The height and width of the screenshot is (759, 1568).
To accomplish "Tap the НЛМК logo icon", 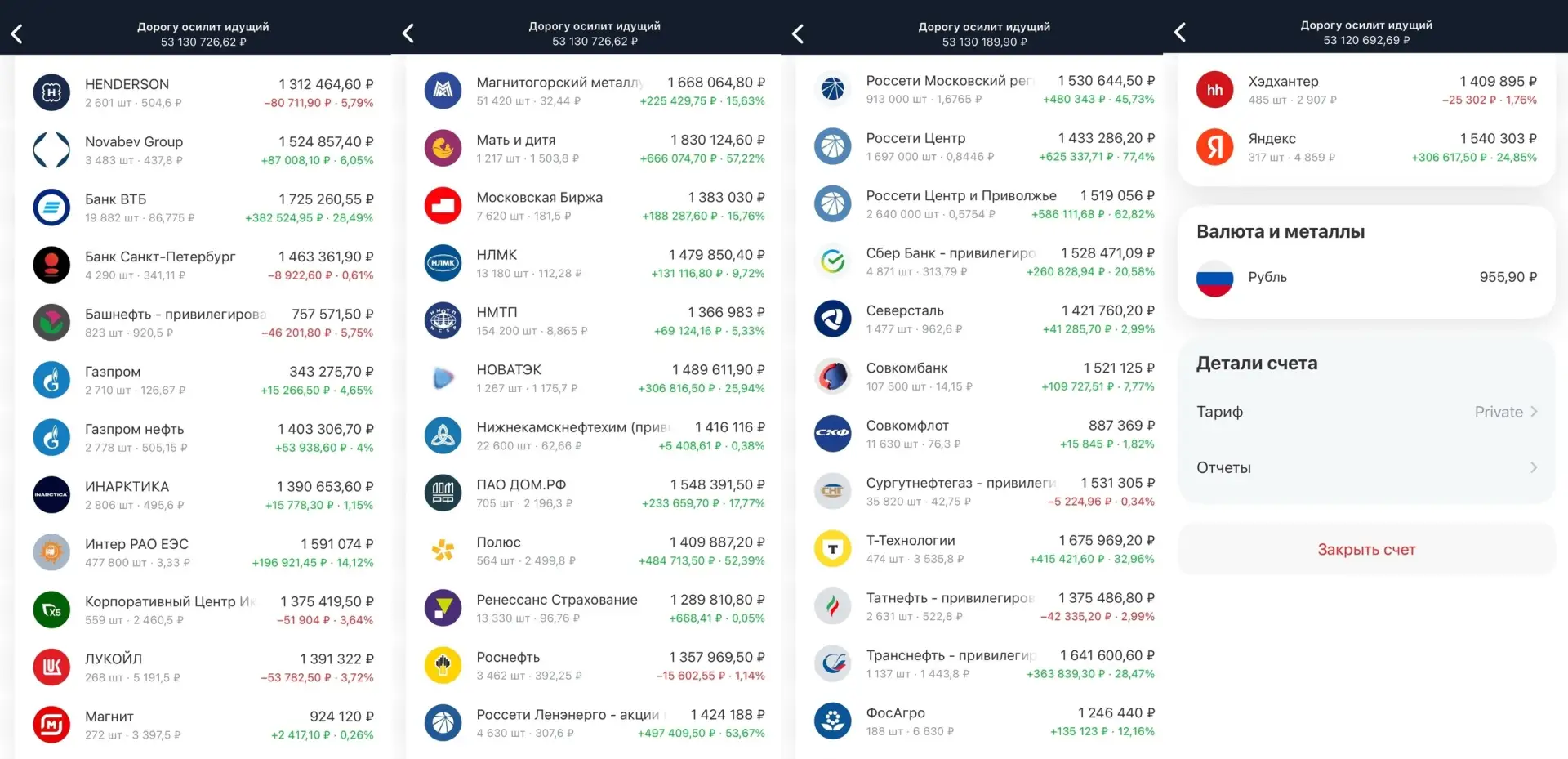I will [x=443, y=263].
